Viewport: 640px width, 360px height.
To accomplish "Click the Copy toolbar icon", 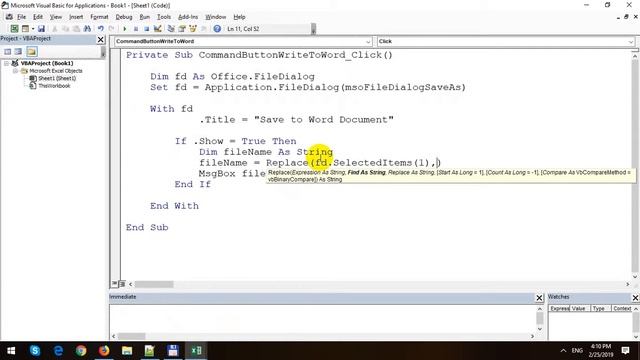I will (65, 29).
